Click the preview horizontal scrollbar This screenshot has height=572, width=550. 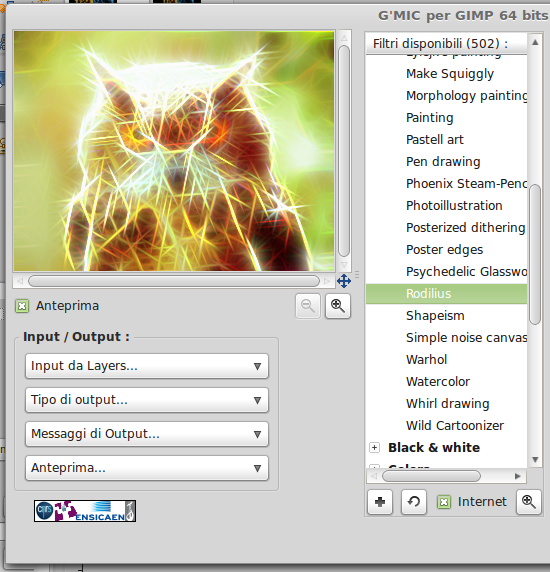(x=174, y=281)
